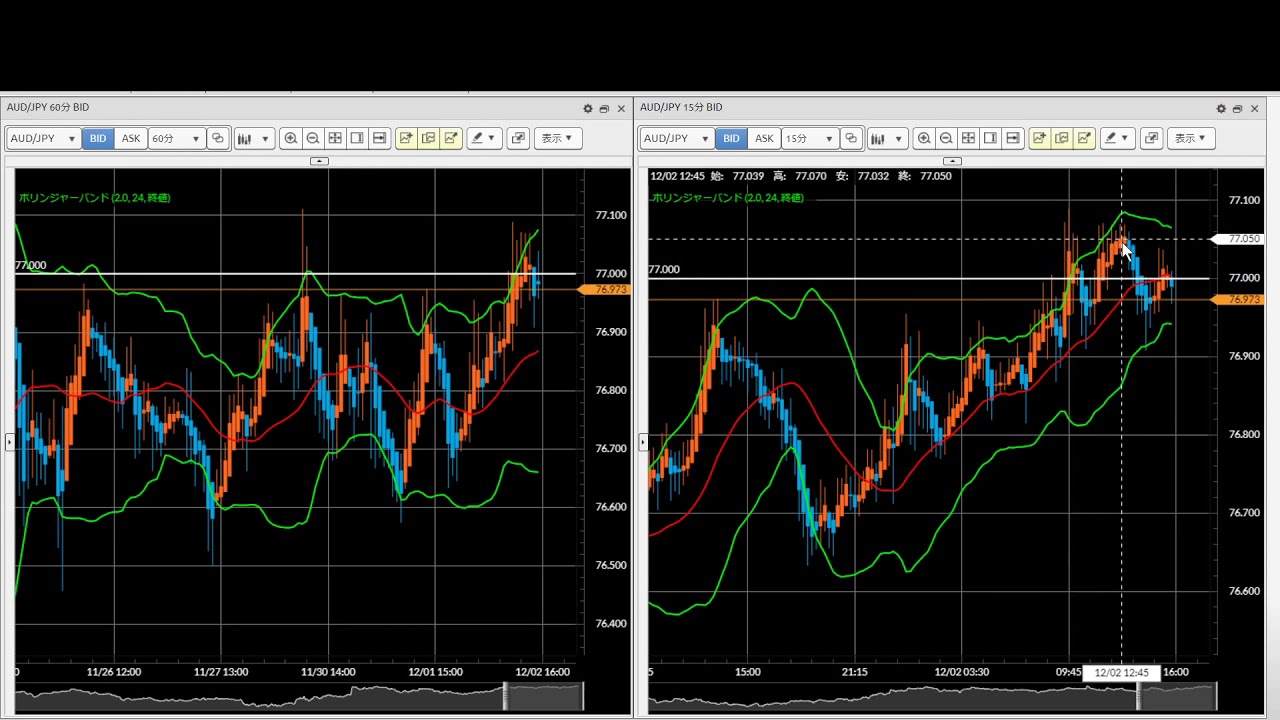
Task: Click right-margin layout icon in 15分 chart
Action: 990,138
